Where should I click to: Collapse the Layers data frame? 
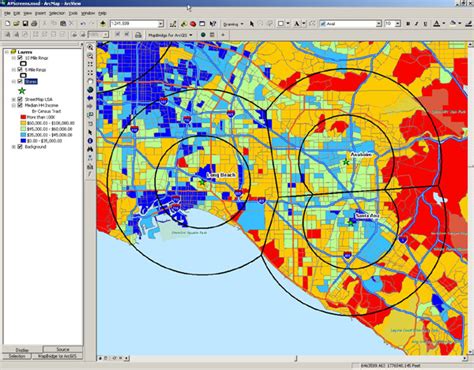[x=7, y=52]
